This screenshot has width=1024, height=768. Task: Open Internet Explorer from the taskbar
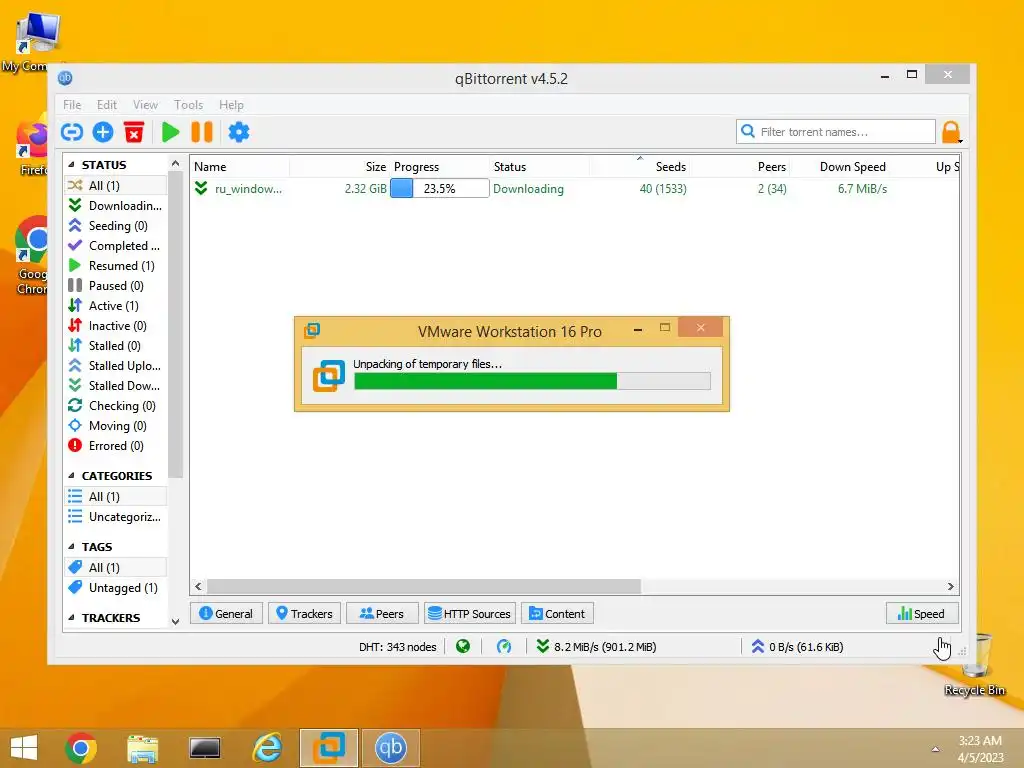[267, 748]
